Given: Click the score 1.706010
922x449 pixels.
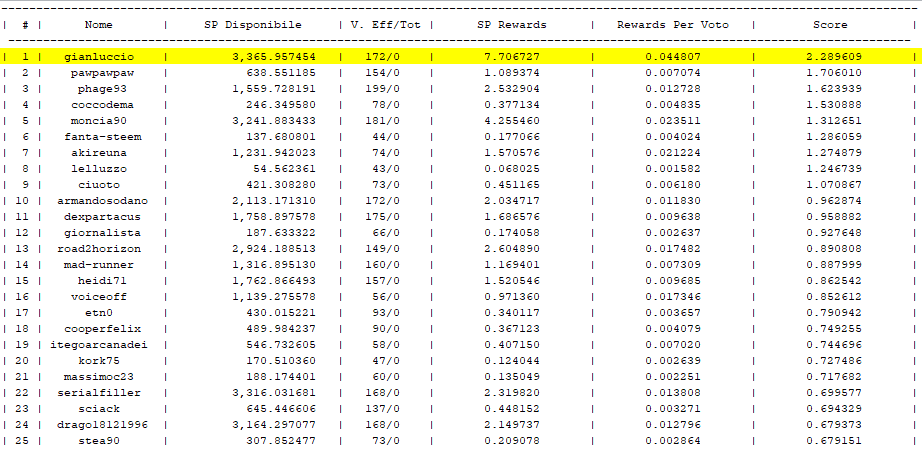Looking at the screenshot, I should pos(834,73).
